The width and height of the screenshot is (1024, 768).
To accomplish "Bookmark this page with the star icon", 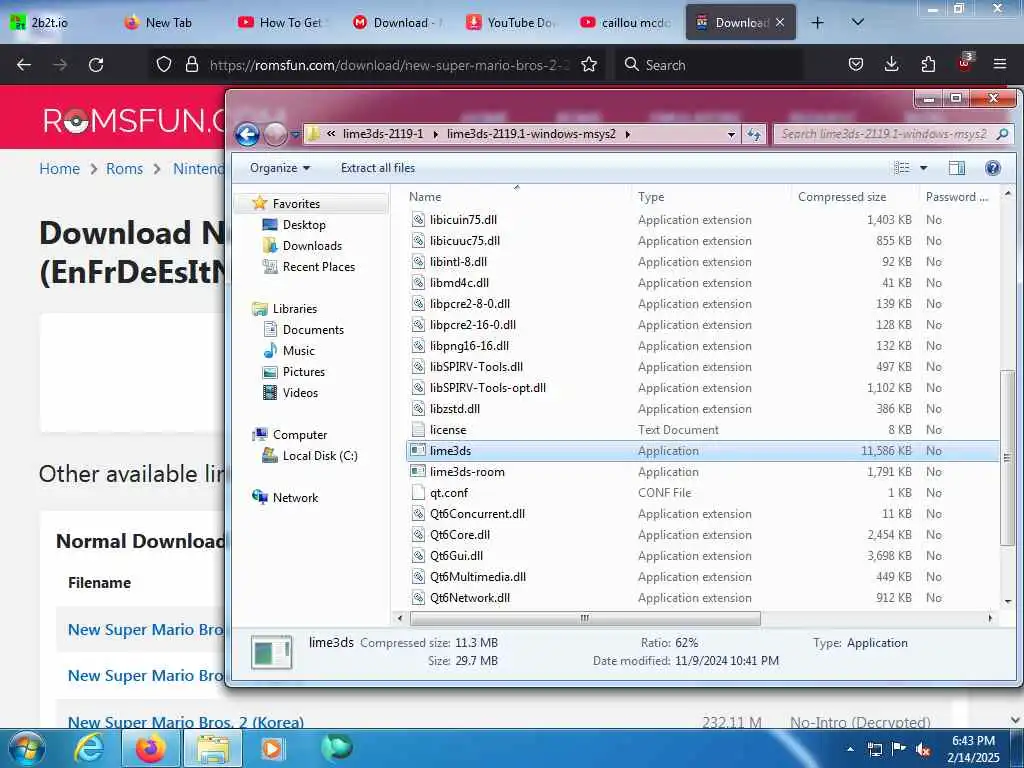I will (588, 65).
